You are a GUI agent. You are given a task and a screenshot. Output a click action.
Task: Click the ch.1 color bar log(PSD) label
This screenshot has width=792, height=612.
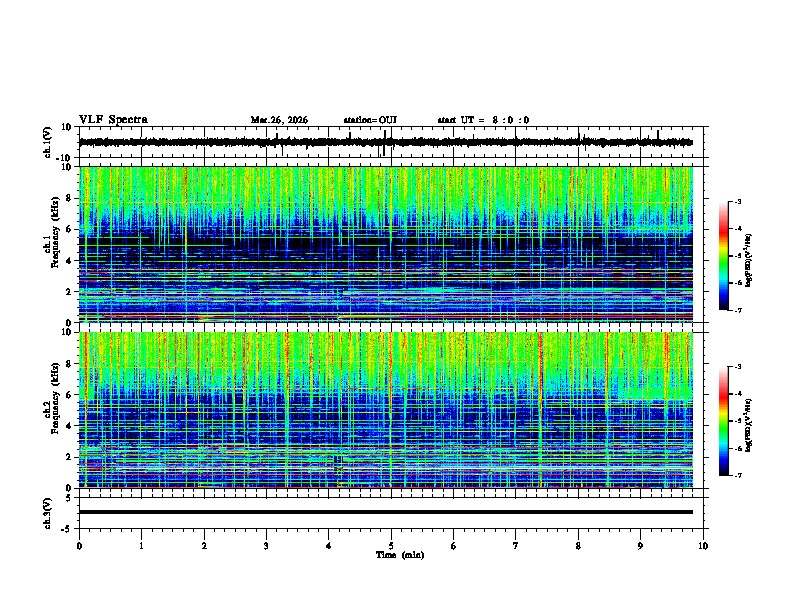point(748,261)
